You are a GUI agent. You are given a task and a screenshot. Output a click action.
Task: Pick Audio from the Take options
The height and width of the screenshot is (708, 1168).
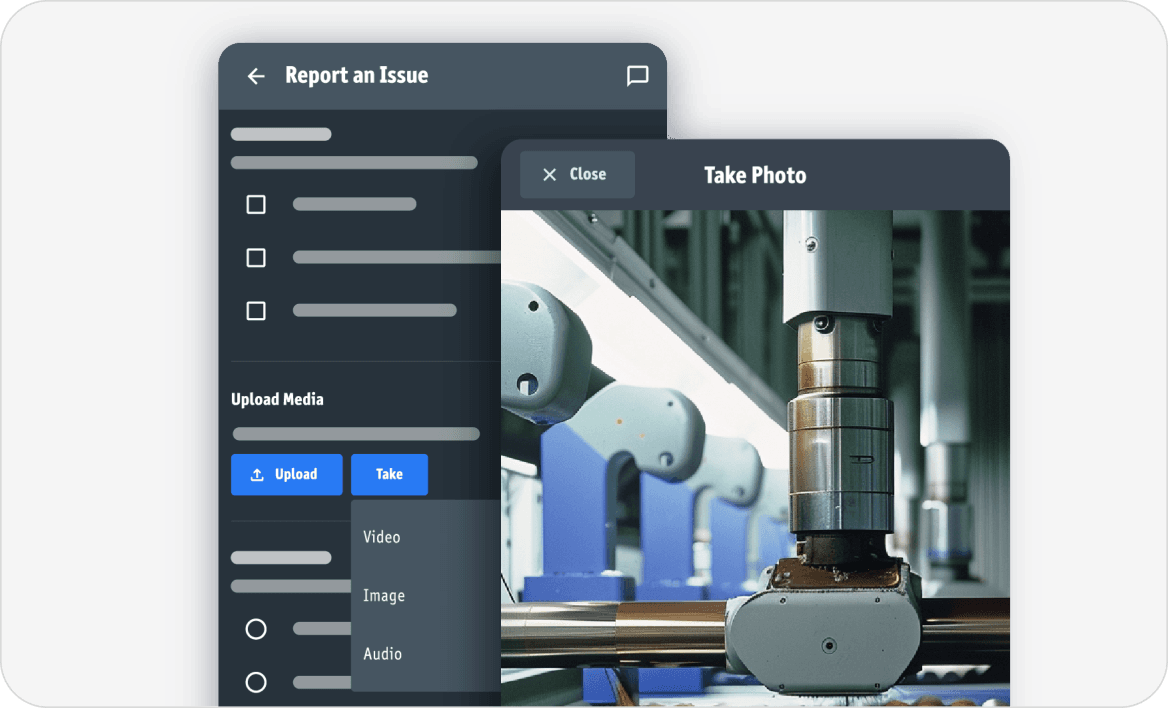[x=382, y=654]
